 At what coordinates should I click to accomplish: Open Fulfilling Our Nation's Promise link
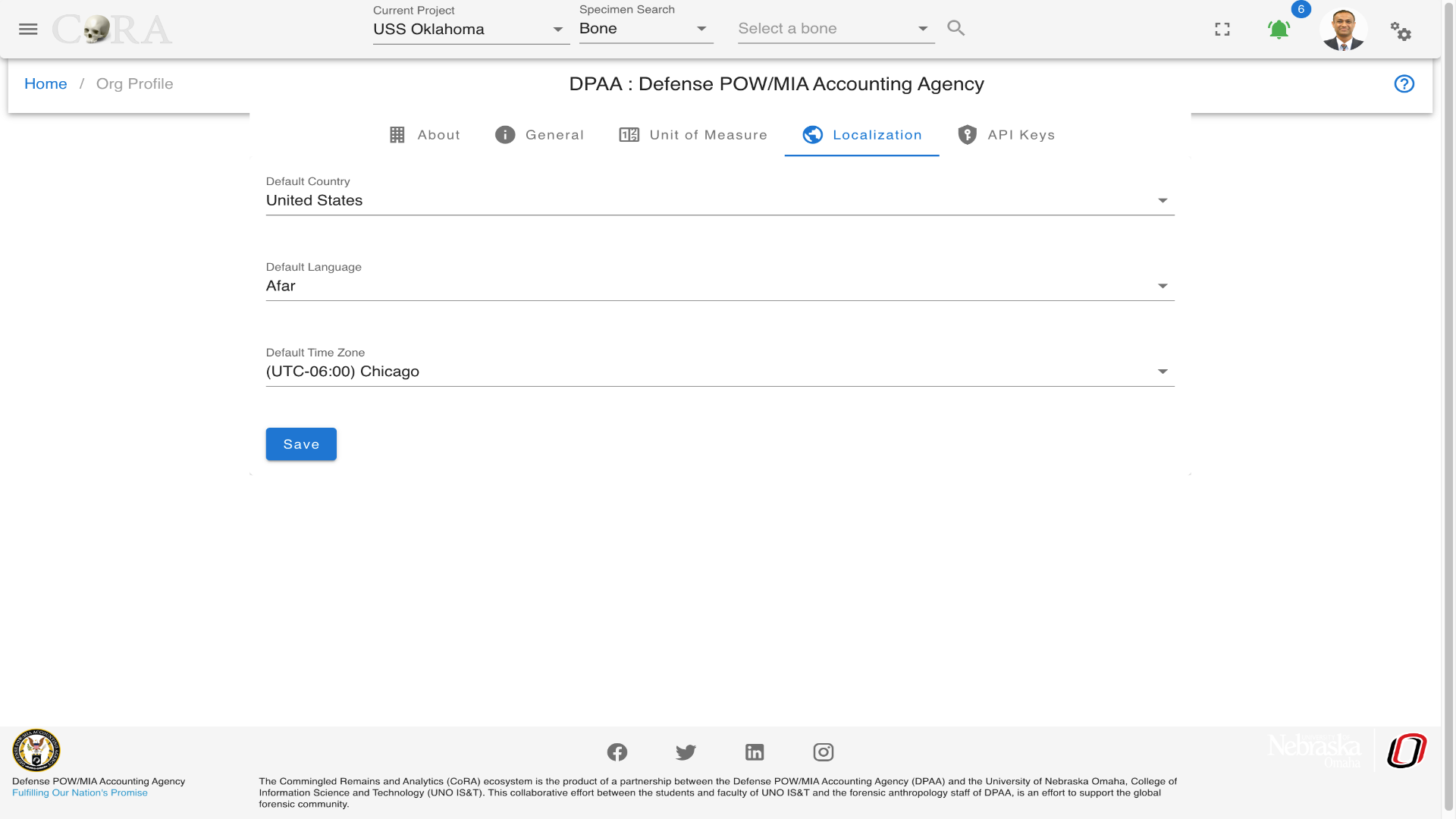coord(80,793)
